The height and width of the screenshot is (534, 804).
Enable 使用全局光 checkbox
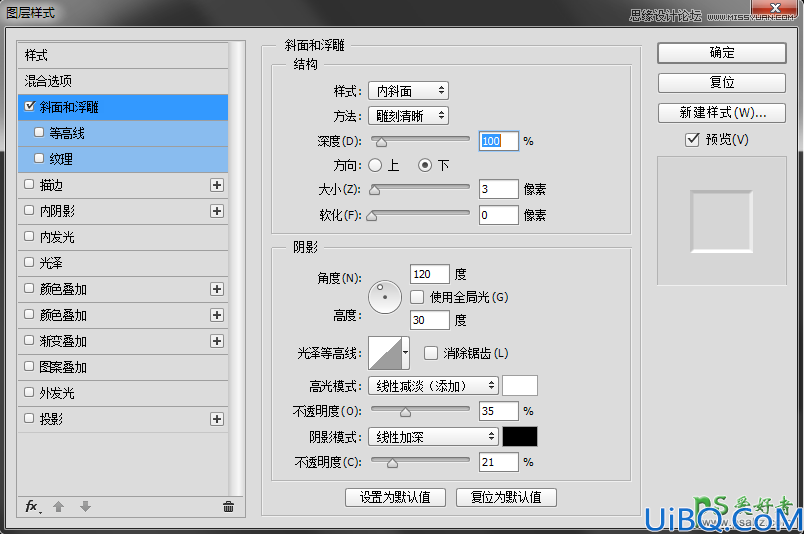[x=417, y=297]
